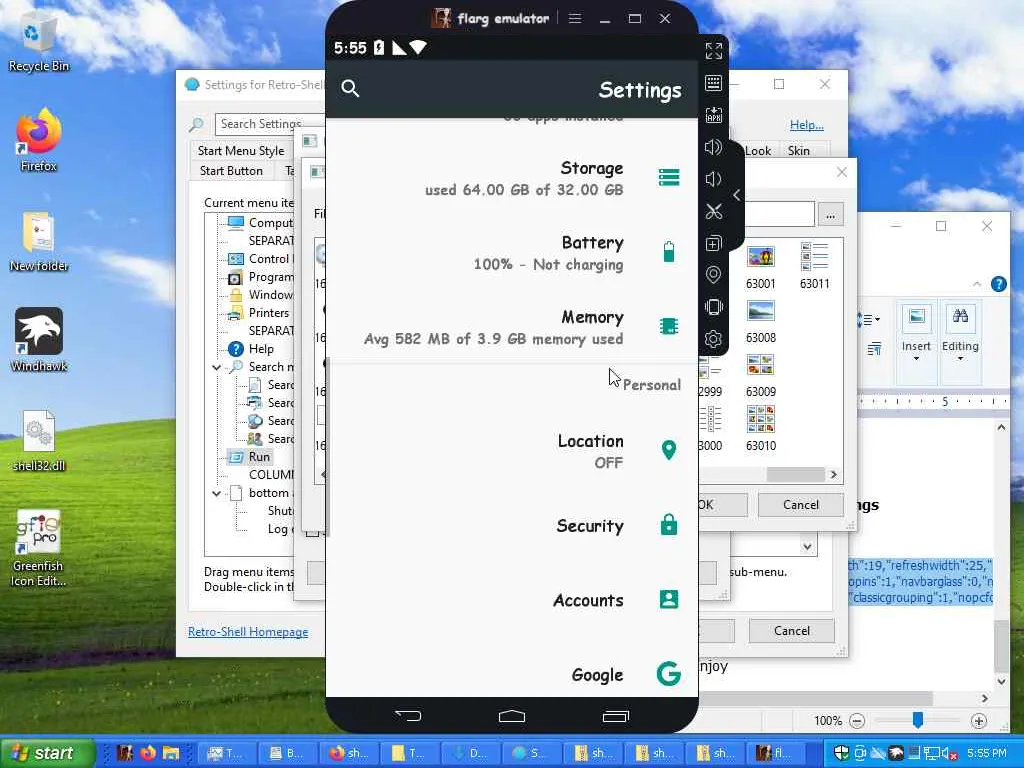This screenshot has height=768, width=1024.
Task: Open the dropdown arrow above the sub-menu text
Action: pyautogui.click(x=807, y=546)
